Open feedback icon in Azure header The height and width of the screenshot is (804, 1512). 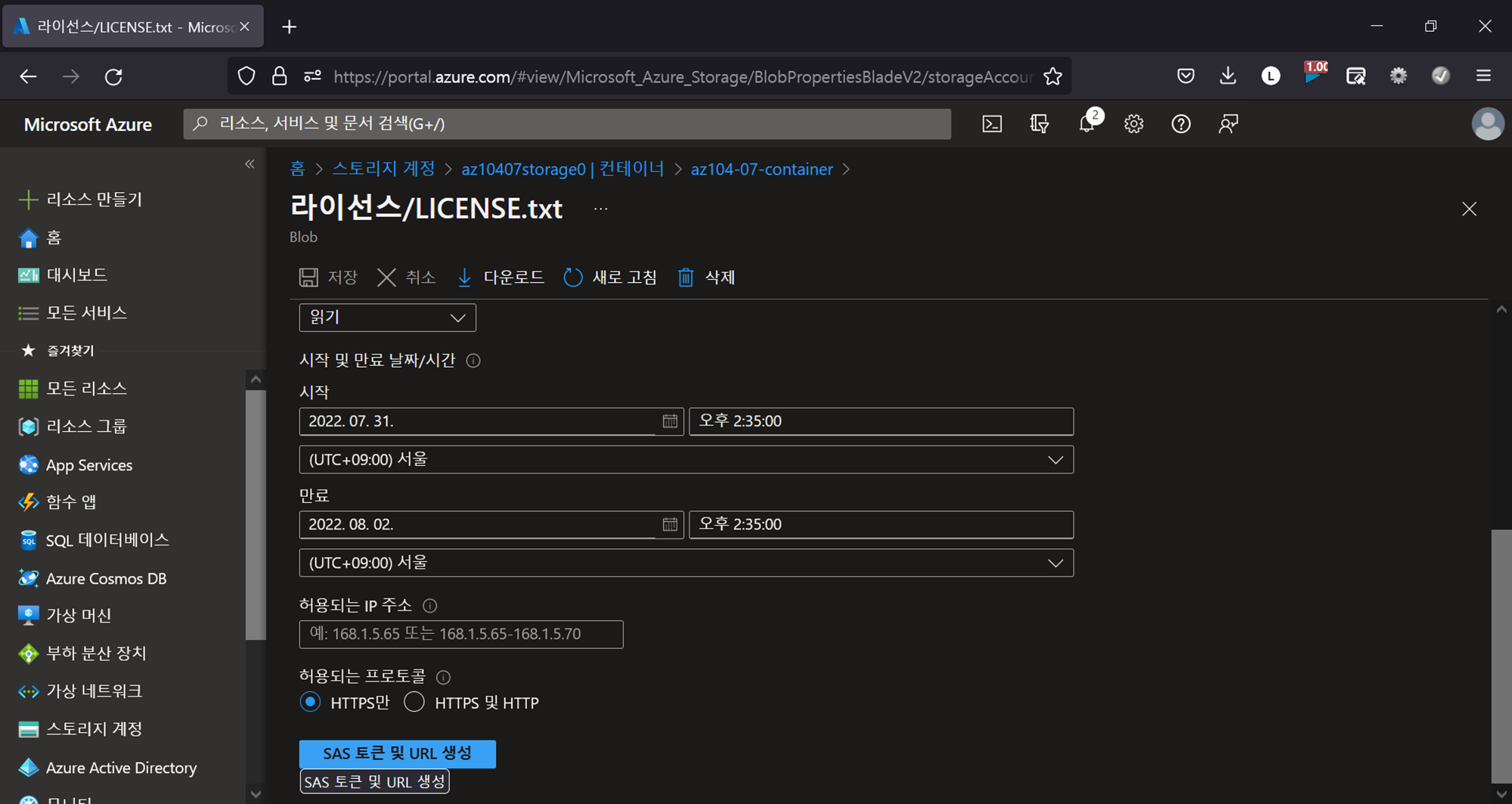tap(1228, 124)
